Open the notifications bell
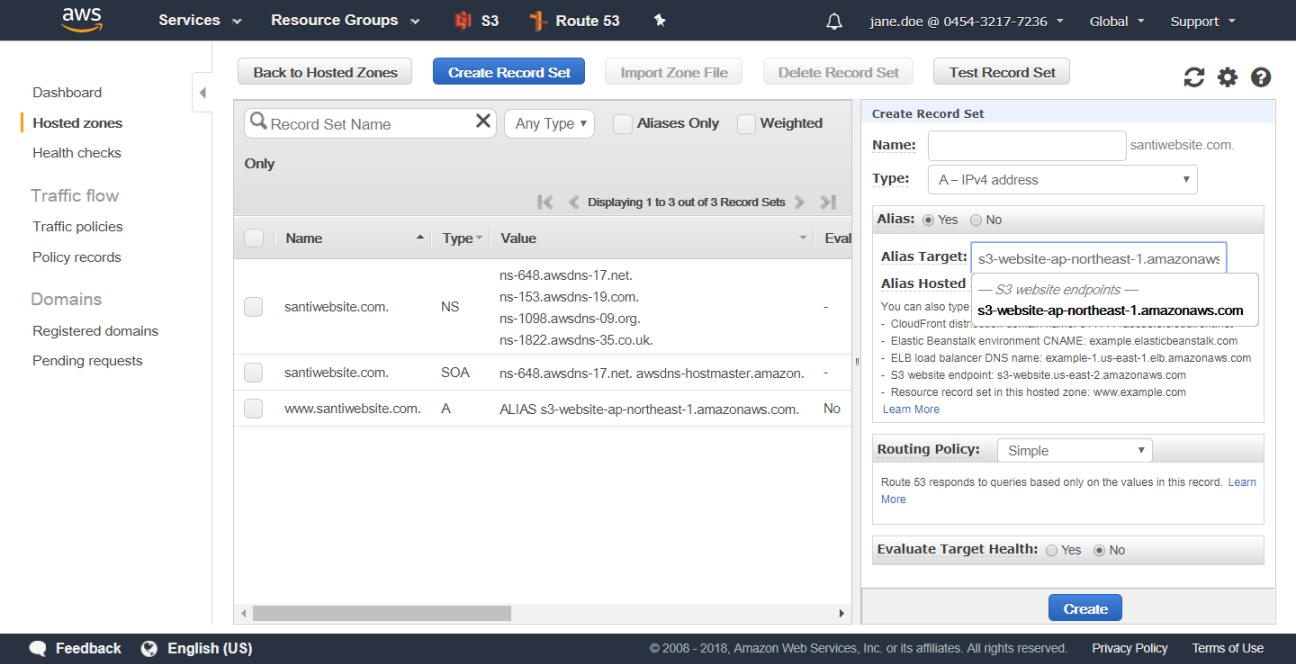The height and width of the screenshot is (664, 1296). [x=834, y=21]
